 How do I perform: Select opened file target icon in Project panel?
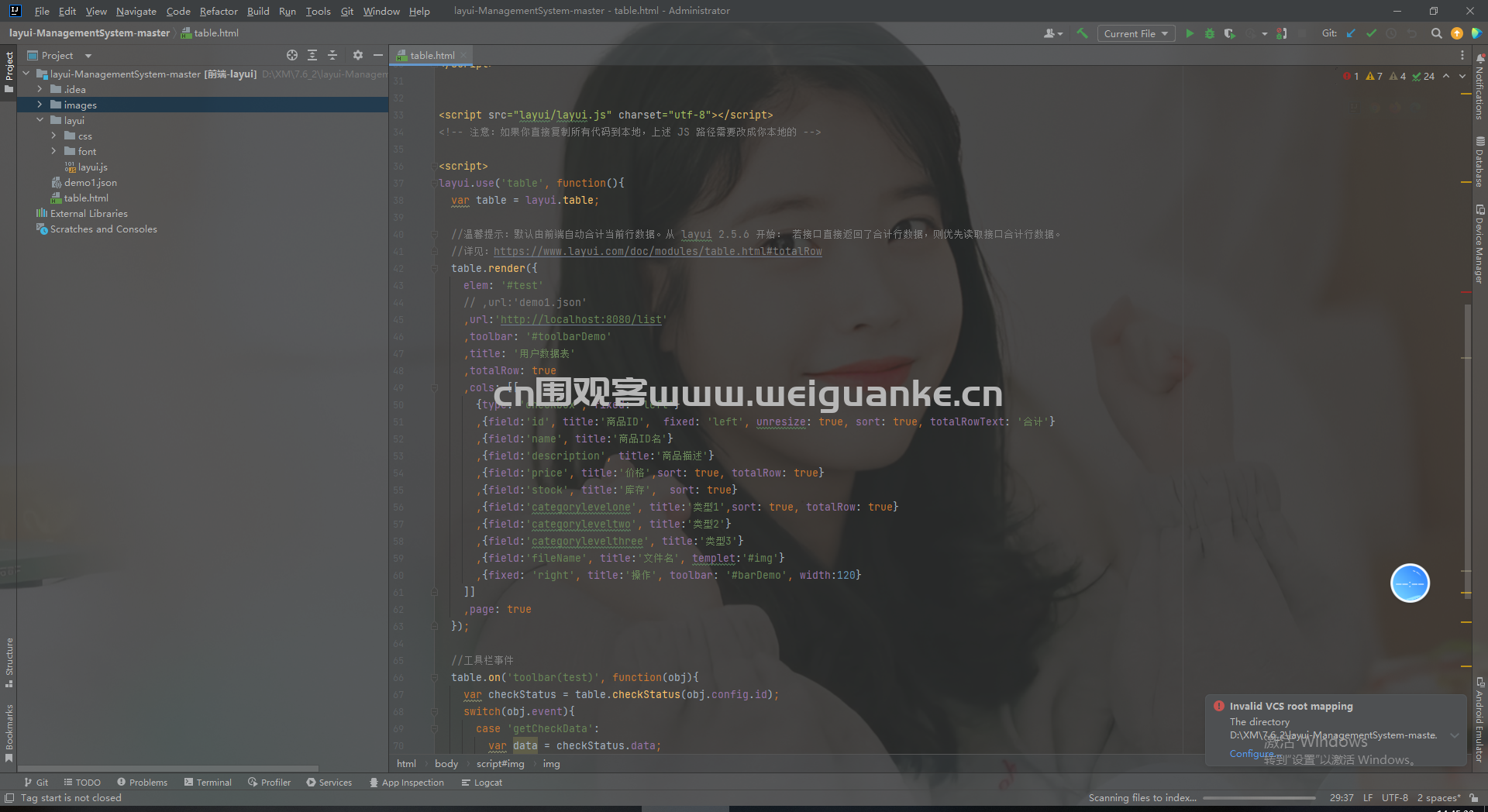[x=291, y=55]
